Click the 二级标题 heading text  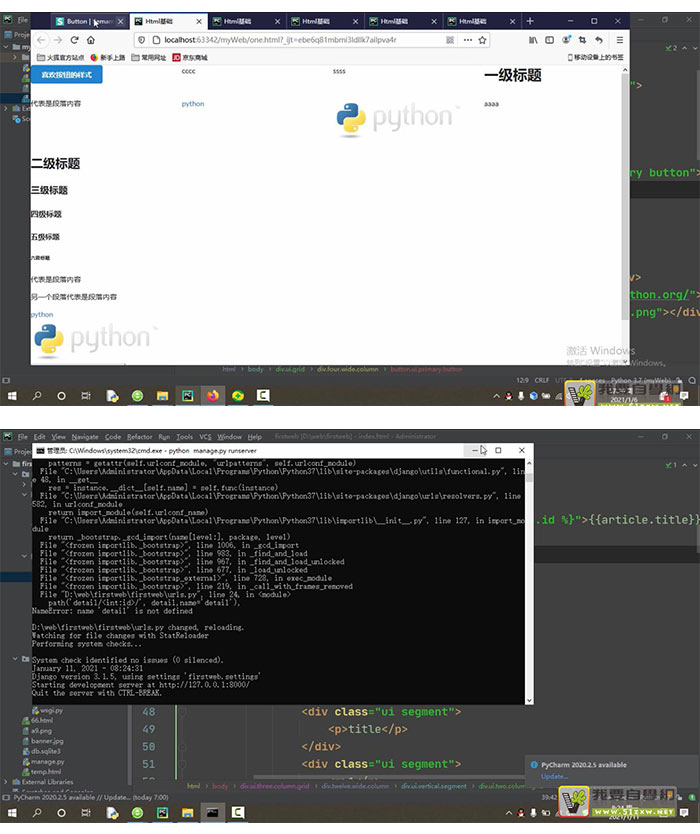point(55,164)
